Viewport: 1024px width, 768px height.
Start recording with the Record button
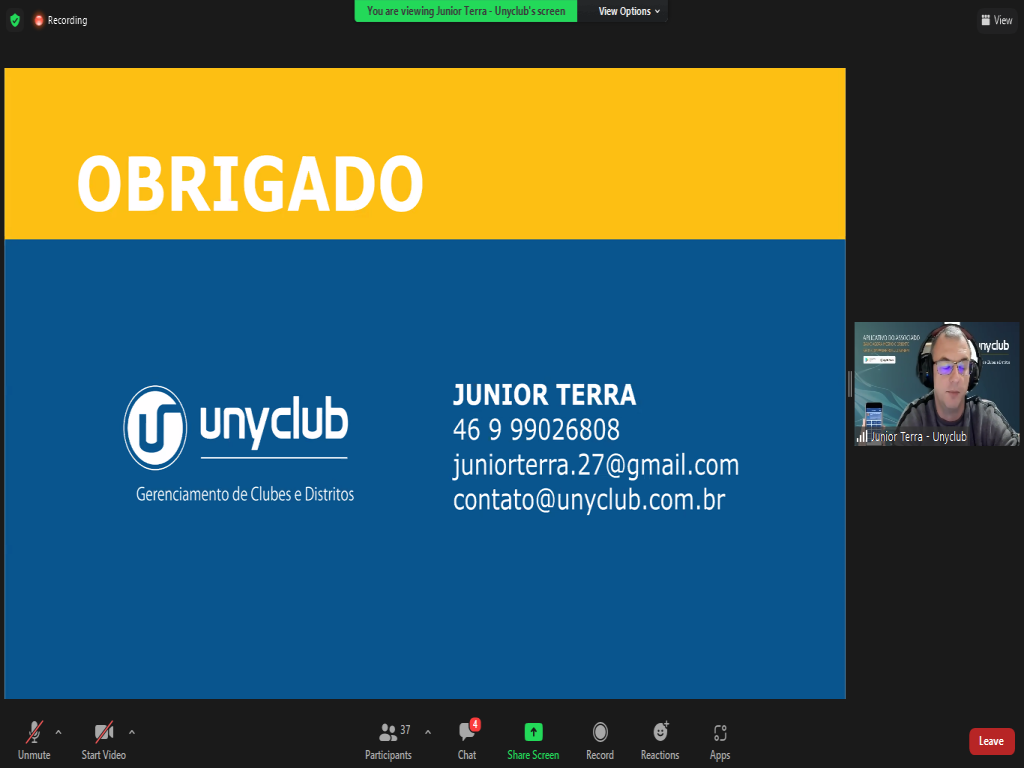point(600,738)
